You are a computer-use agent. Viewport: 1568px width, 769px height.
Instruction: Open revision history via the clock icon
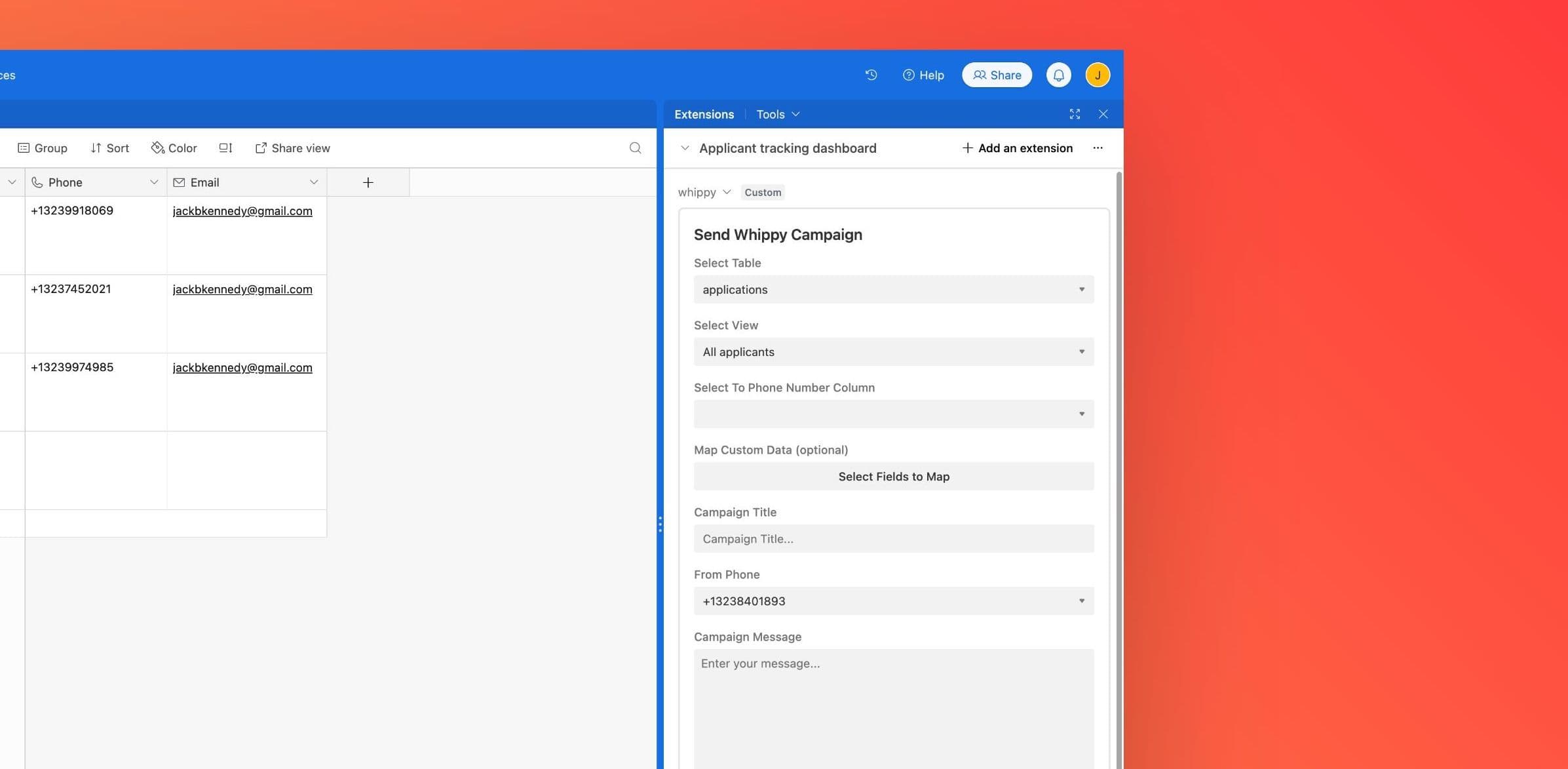(871, 75)
